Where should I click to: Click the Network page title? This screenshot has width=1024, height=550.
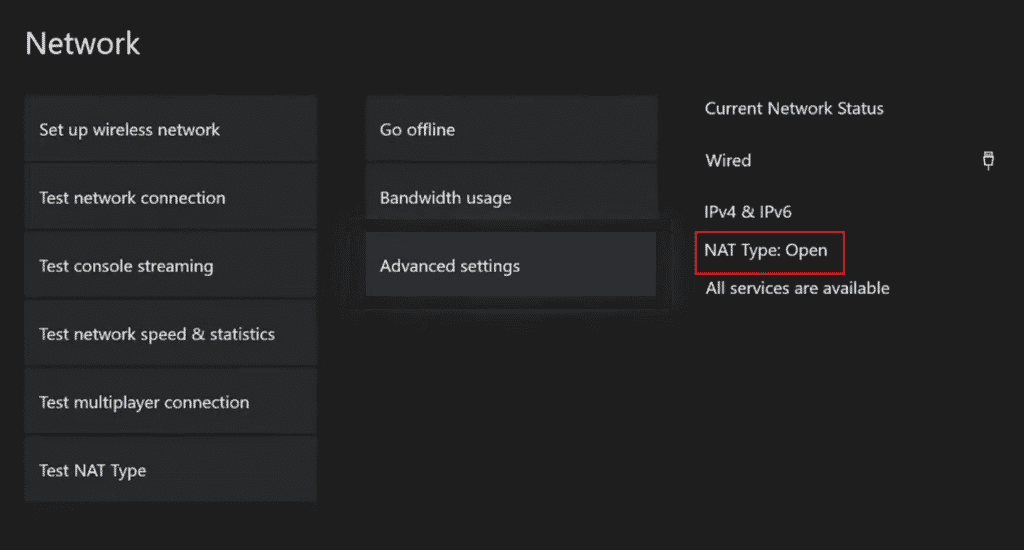82,44
